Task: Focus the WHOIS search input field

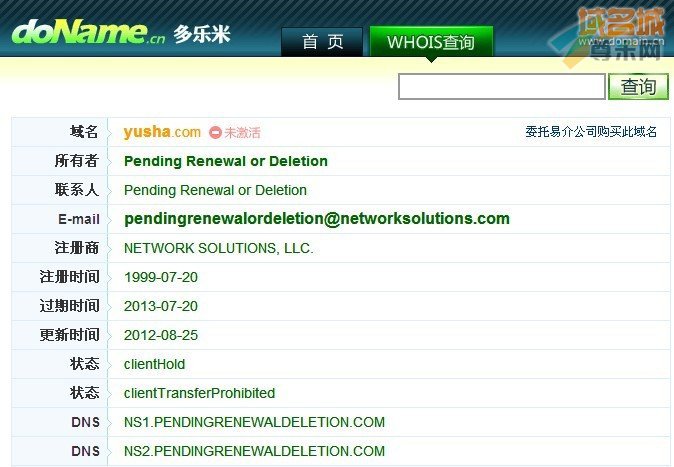Action: [x=502, y=86]
